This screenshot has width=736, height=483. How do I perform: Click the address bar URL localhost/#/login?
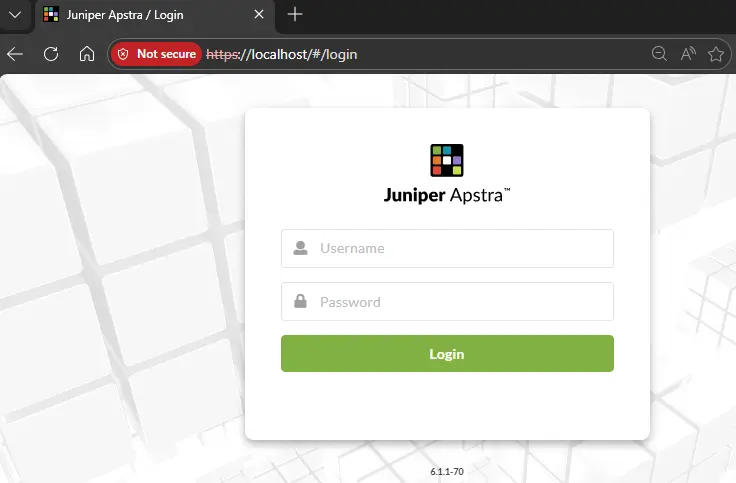point(282,54)
